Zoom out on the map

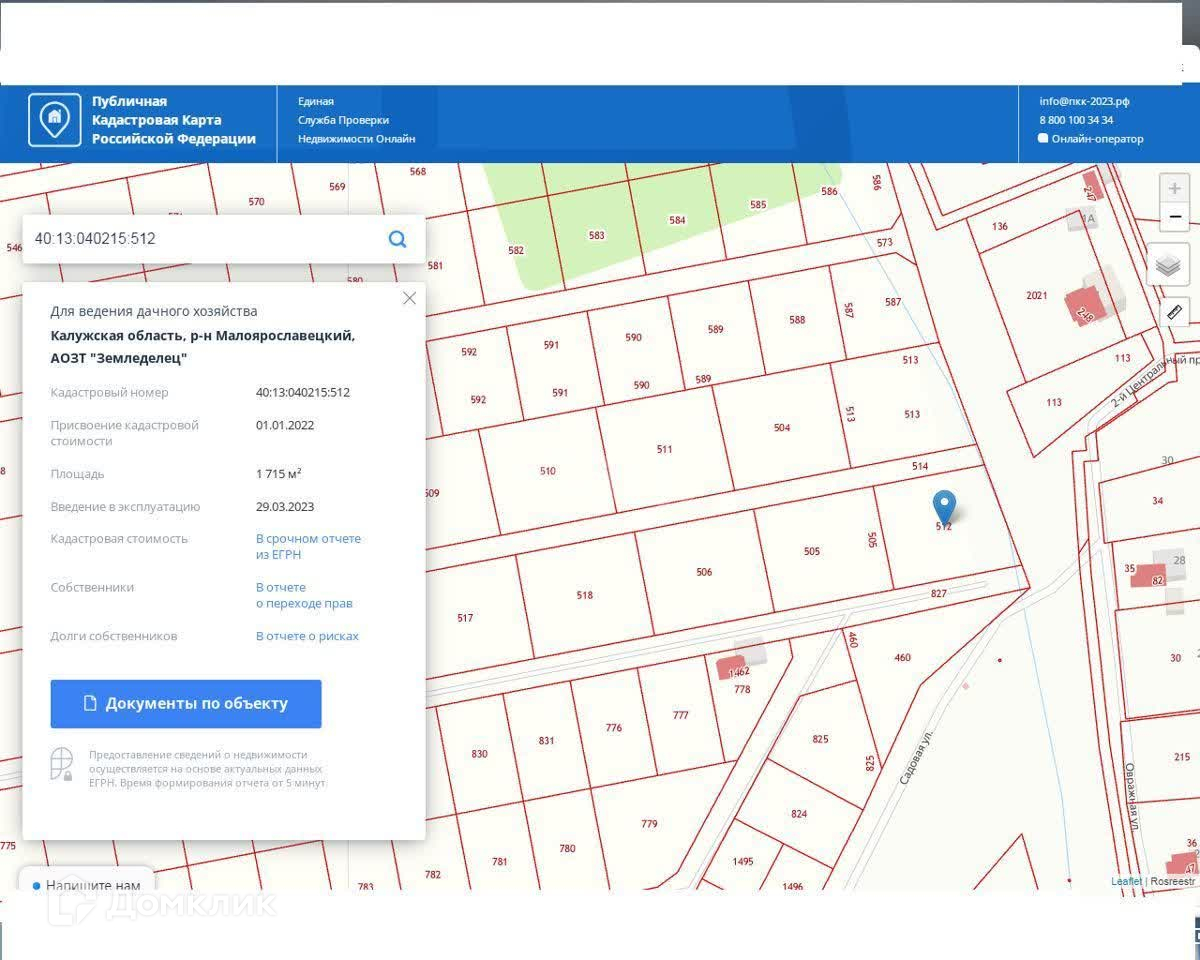[1174, 217]
